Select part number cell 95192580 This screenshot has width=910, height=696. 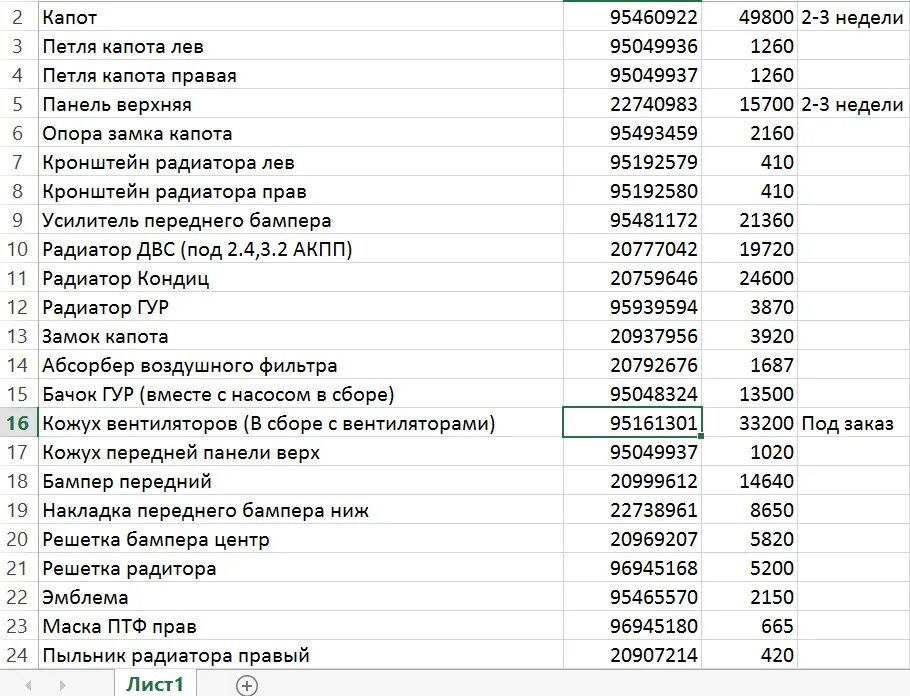pyautogui.click(x=633, y=191)
